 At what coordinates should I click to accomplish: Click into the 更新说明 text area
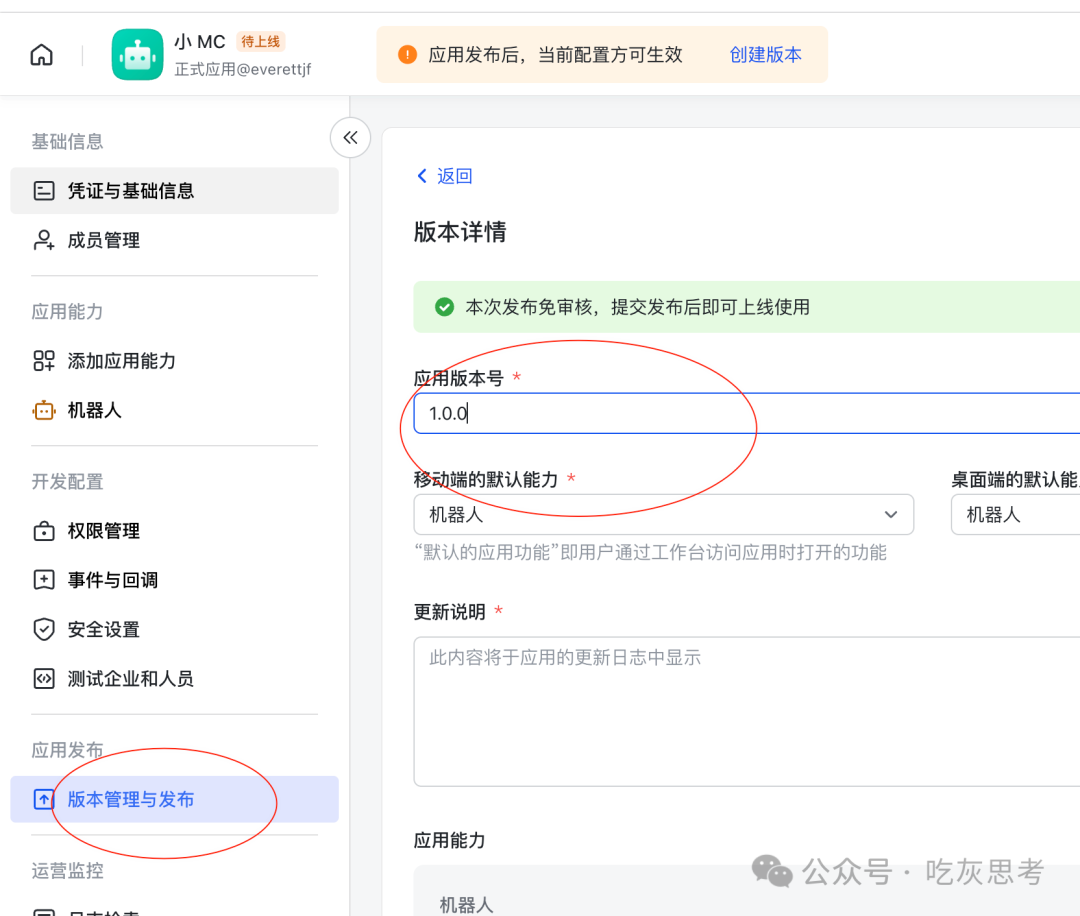(747, 711)
